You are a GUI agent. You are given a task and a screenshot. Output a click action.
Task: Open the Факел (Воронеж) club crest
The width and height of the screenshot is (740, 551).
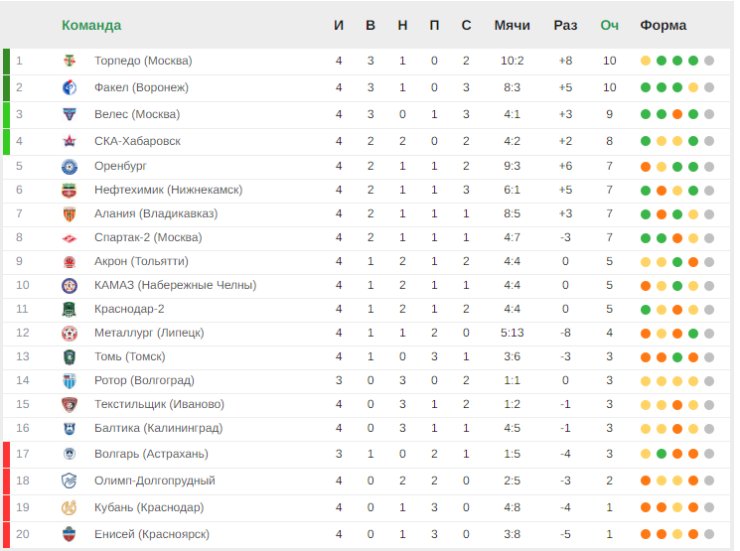[x=70, y=88]
